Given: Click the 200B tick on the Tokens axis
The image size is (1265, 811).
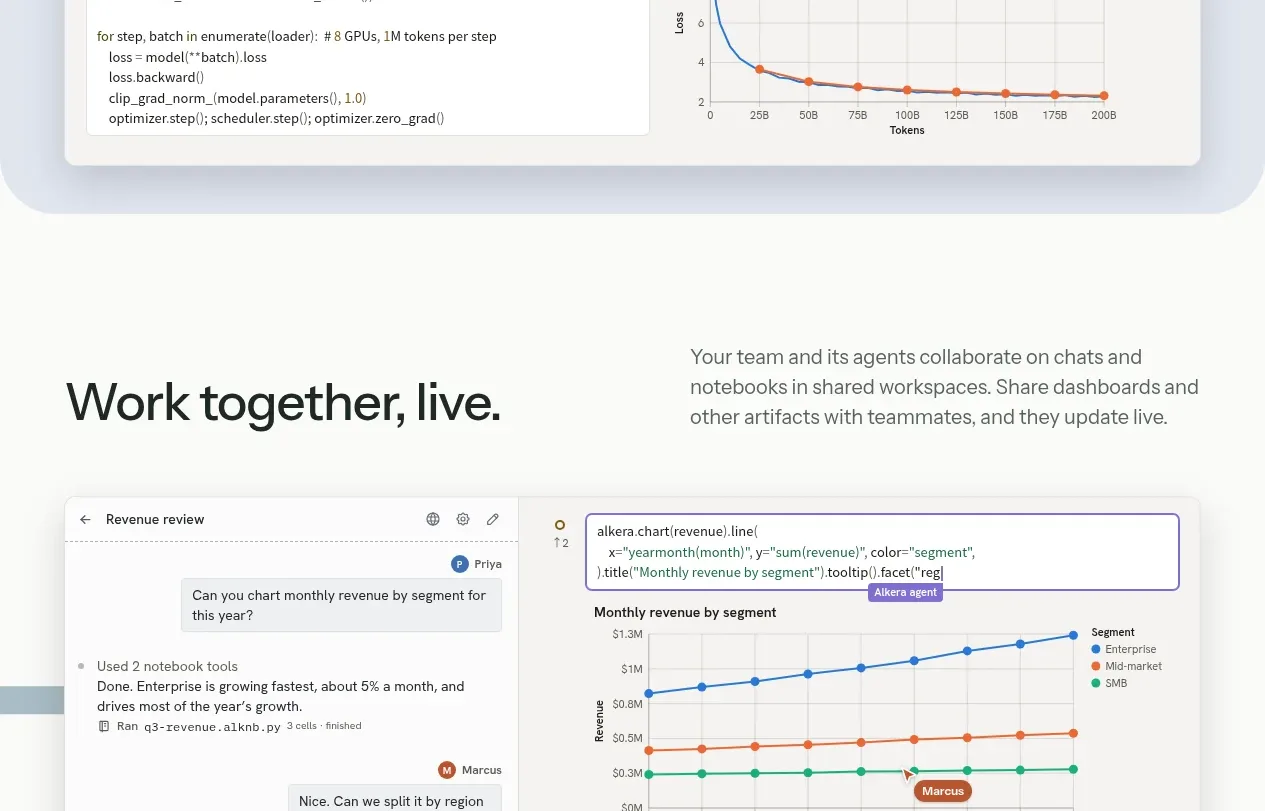Looking at the screenshot, I should [x=1104, y=115].
